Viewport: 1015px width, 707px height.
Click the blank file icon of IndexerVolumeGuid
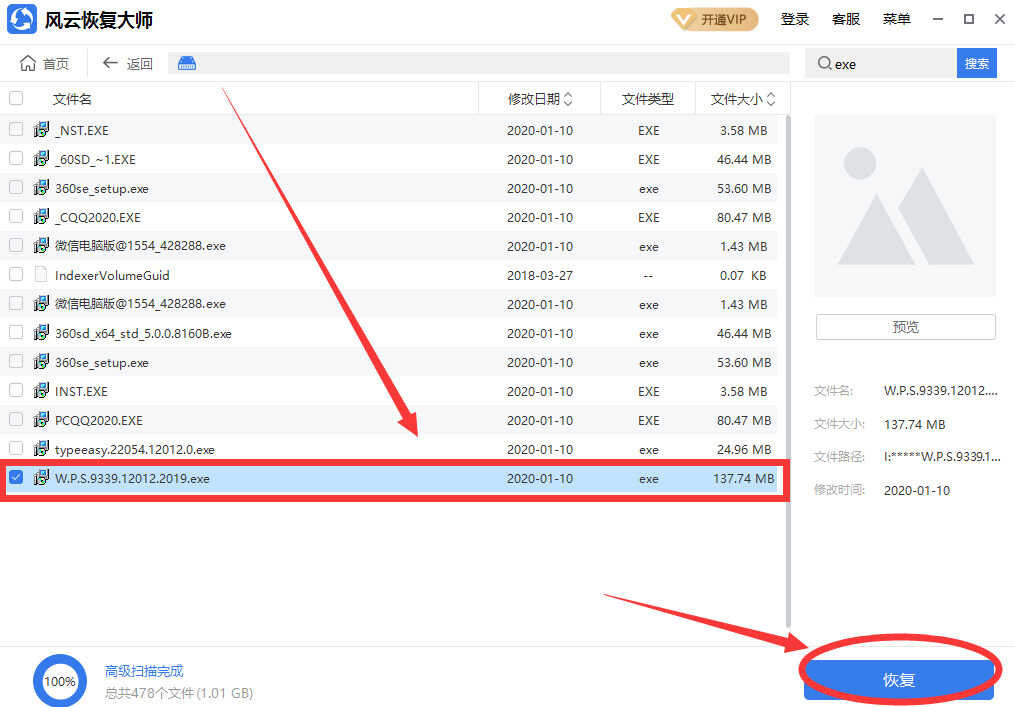pyautogui.click(x=42, y=275)
